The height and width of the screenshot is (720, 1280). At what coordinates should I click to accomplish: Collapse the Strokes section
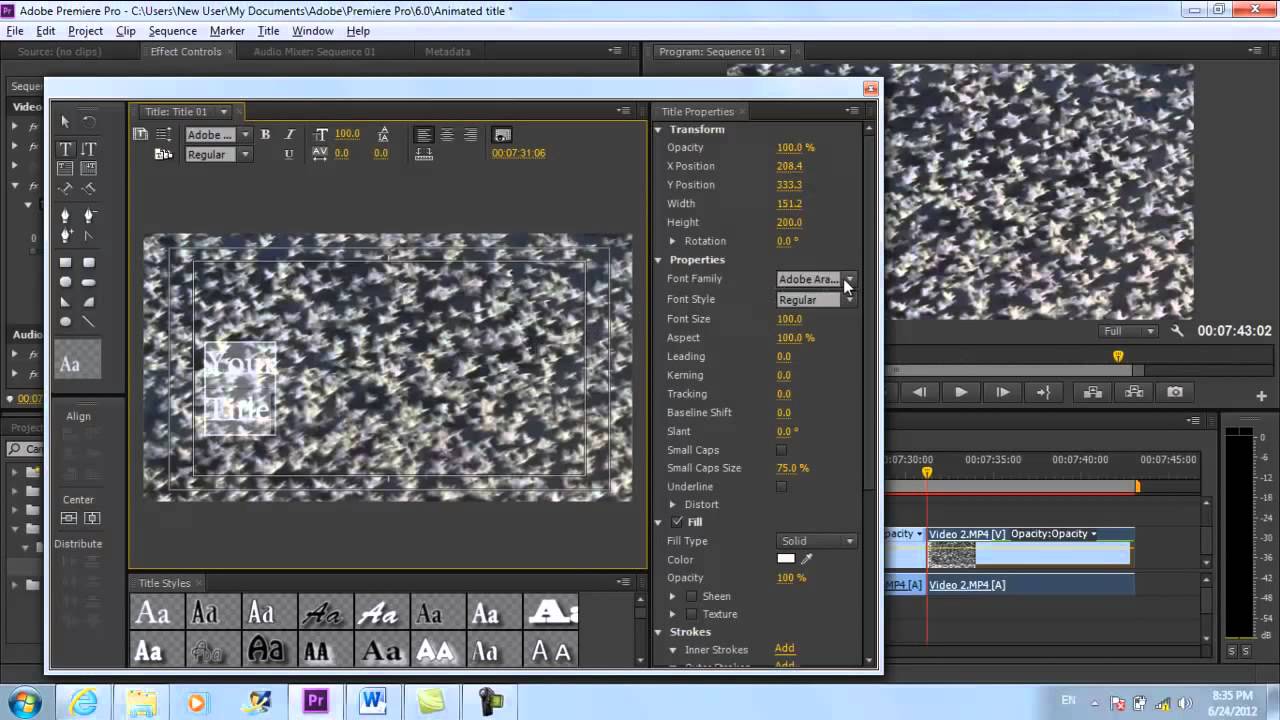point(659,632)
